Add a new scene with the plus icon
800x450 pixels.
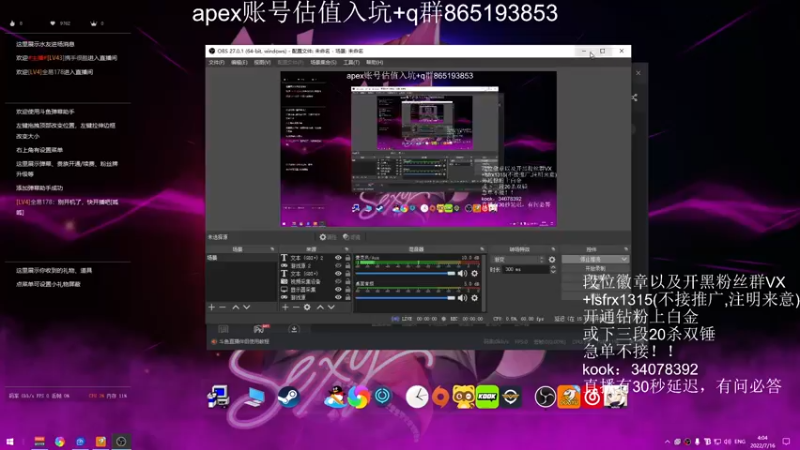[211, 307]
